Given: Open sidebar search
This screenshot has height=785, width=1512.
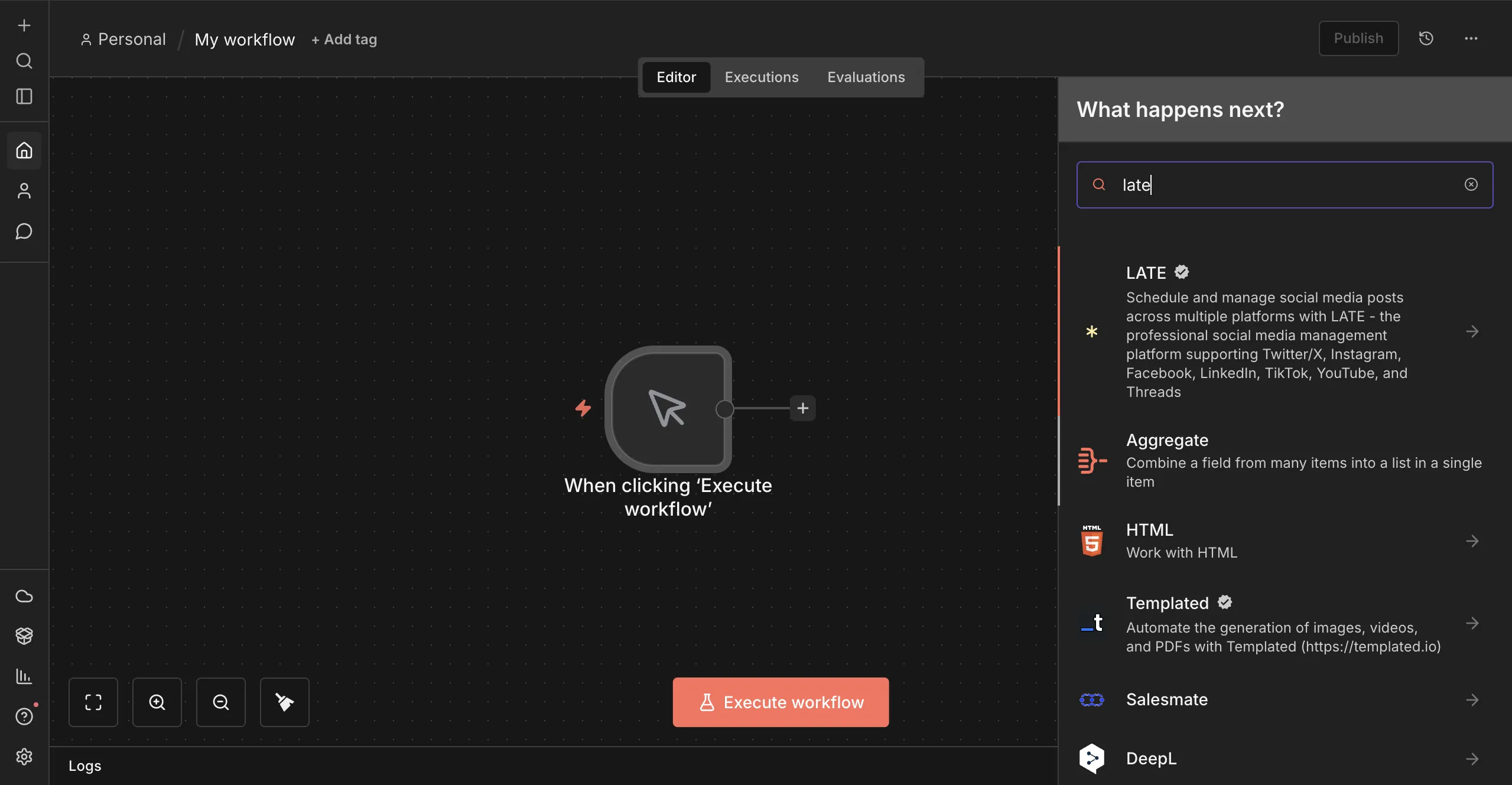Looking at the screenshot, I should pos(24,61).
